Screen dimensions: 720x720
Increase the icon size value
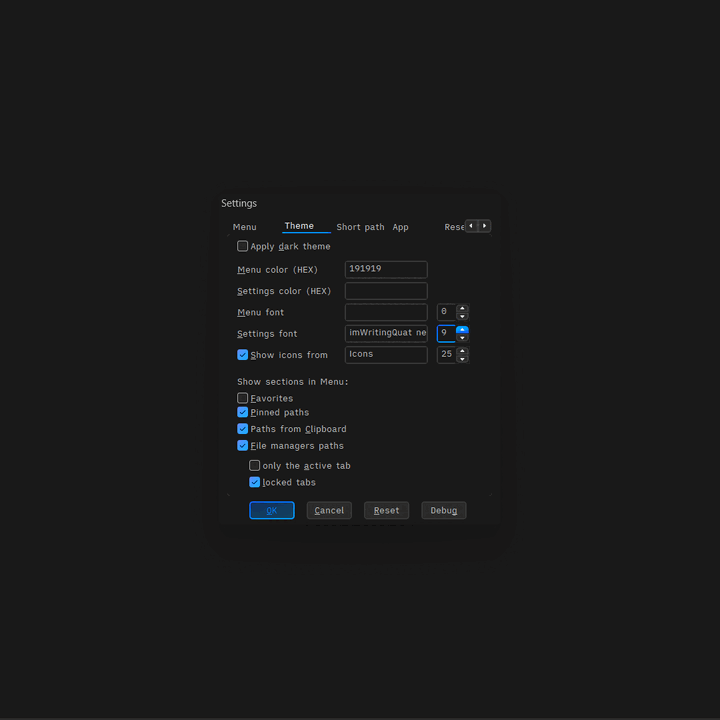[462, 350]
